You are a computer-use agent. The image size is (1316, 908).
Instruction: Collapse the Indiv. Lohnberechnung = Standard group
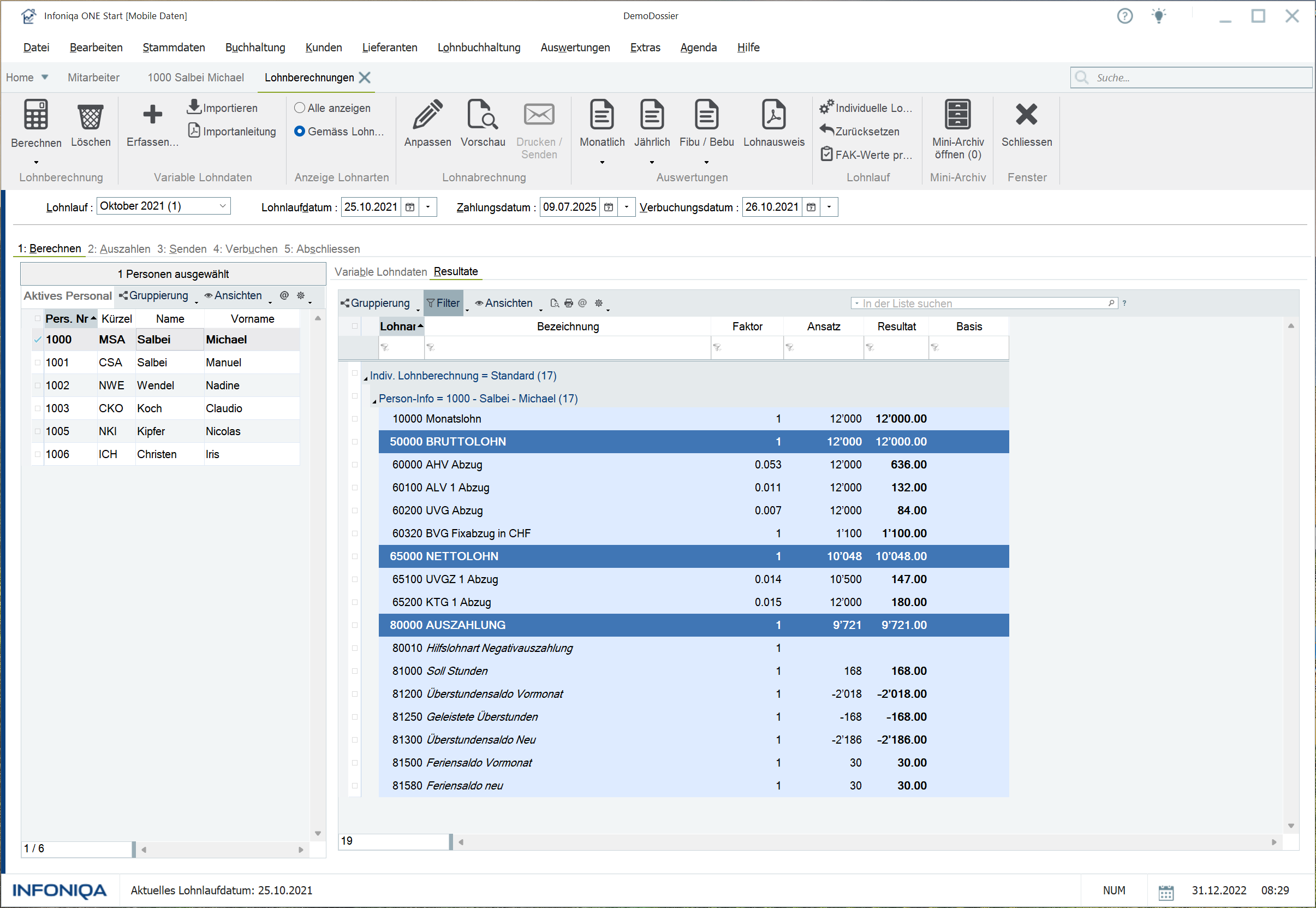(x=366, y=378)
